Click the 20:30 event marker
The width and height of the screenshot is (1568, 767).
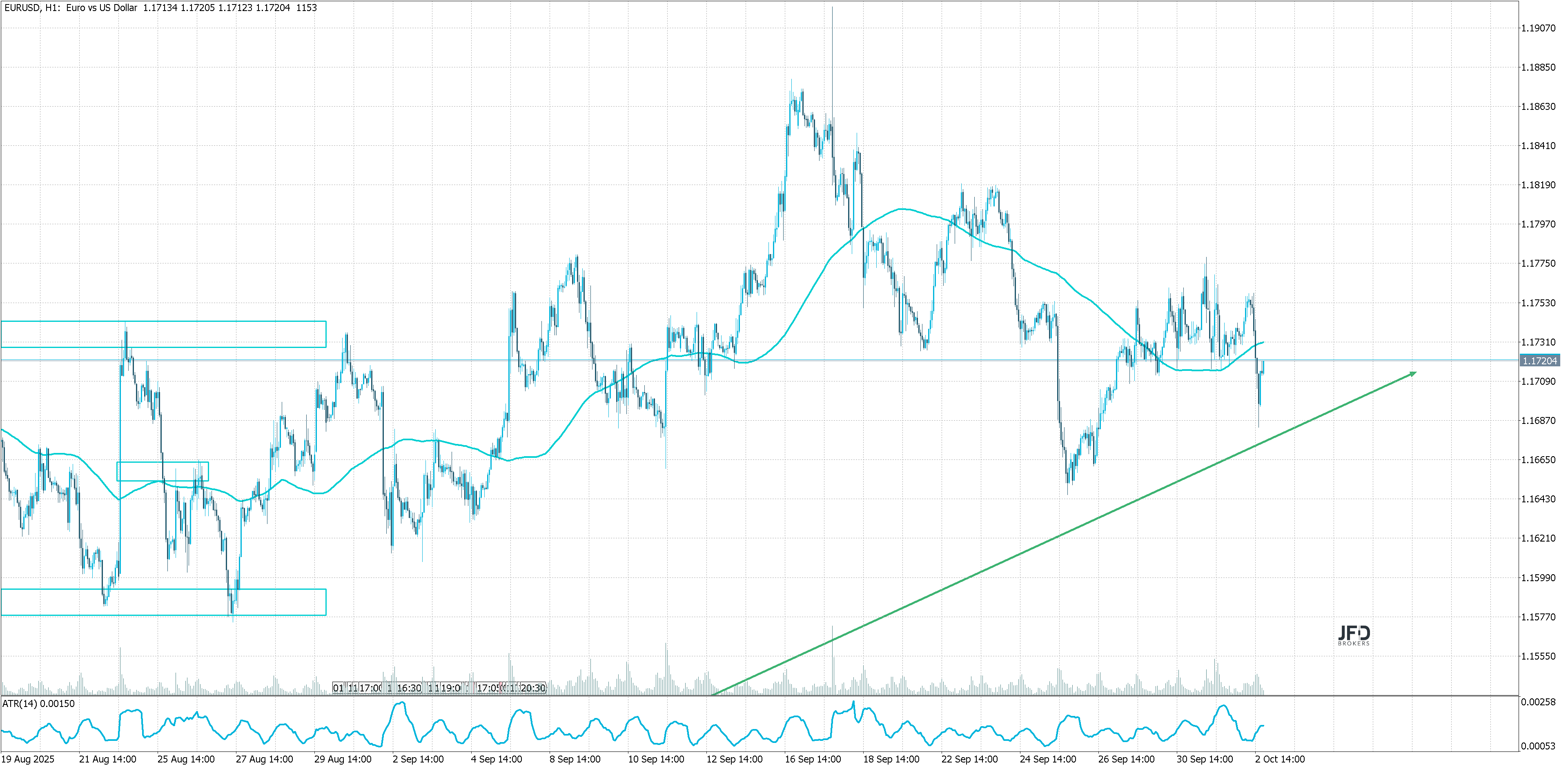click(533, 688)
